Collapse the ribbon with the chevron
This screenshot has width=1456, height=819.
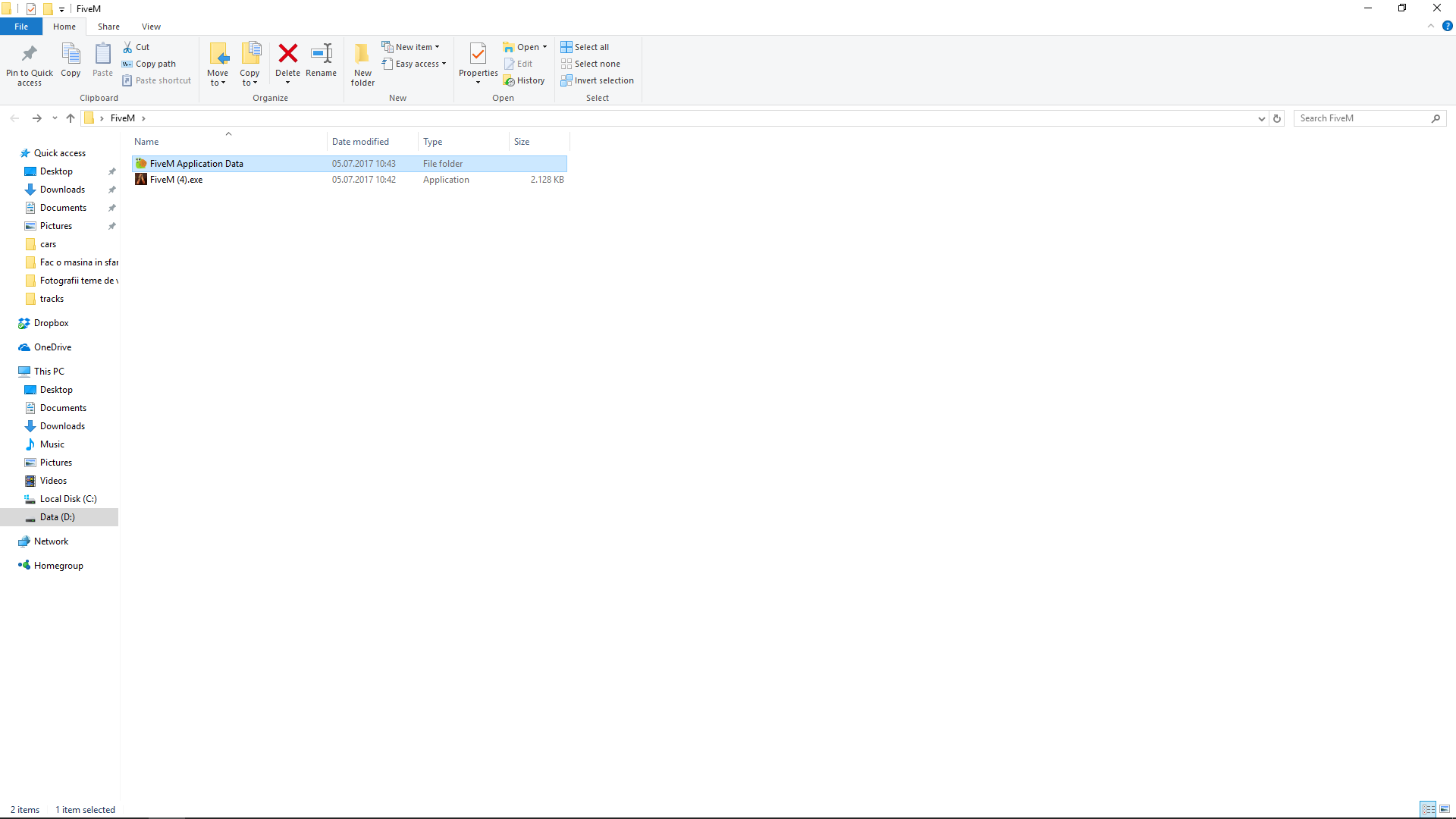1431,26
